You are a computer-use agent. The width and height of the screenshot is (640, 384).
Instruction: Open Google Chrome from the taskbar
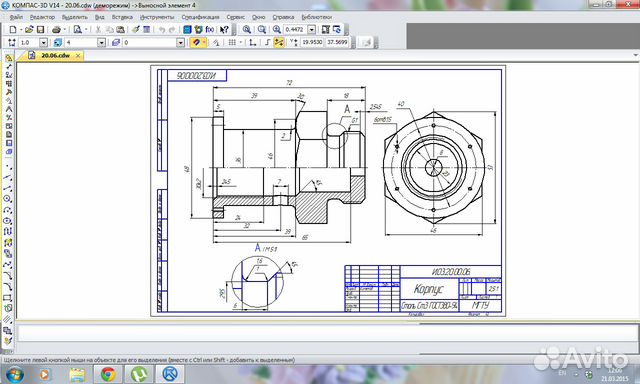point(108,374)
